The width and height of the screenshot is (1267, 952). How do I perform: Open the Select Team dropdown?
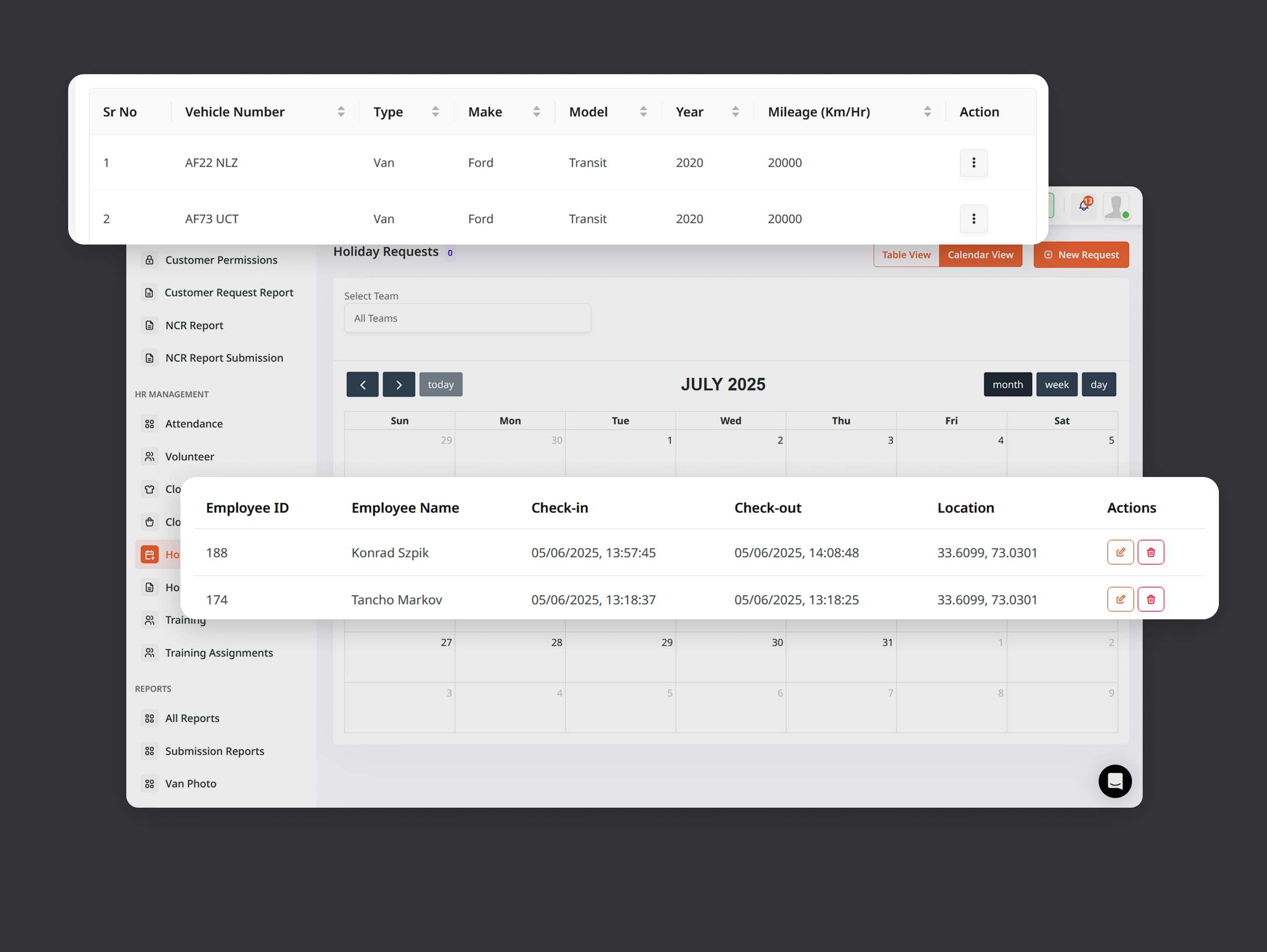tap(467, 318)
